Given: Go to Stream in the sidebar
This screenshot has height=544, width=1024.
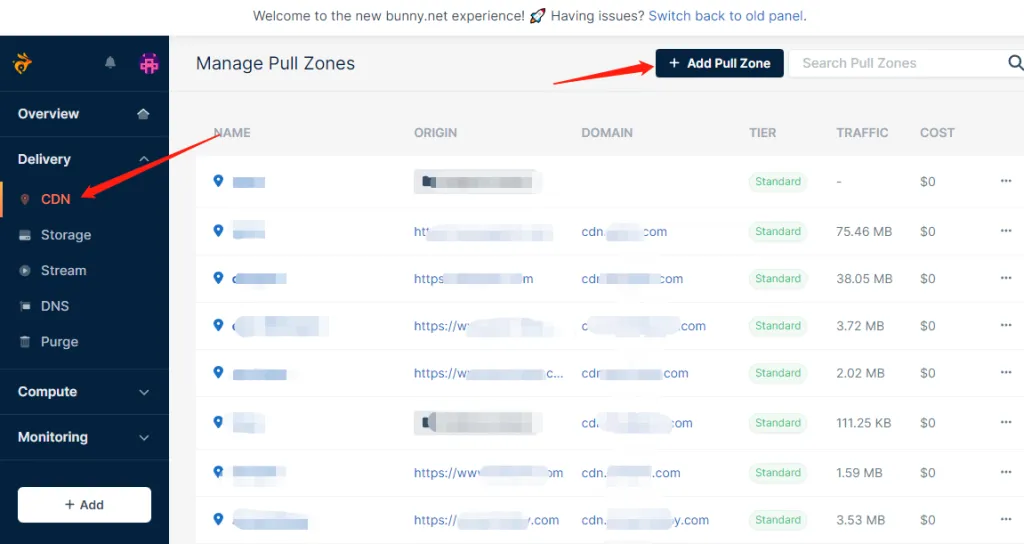Looking at the screenshot, I should [x=63, y=270].
